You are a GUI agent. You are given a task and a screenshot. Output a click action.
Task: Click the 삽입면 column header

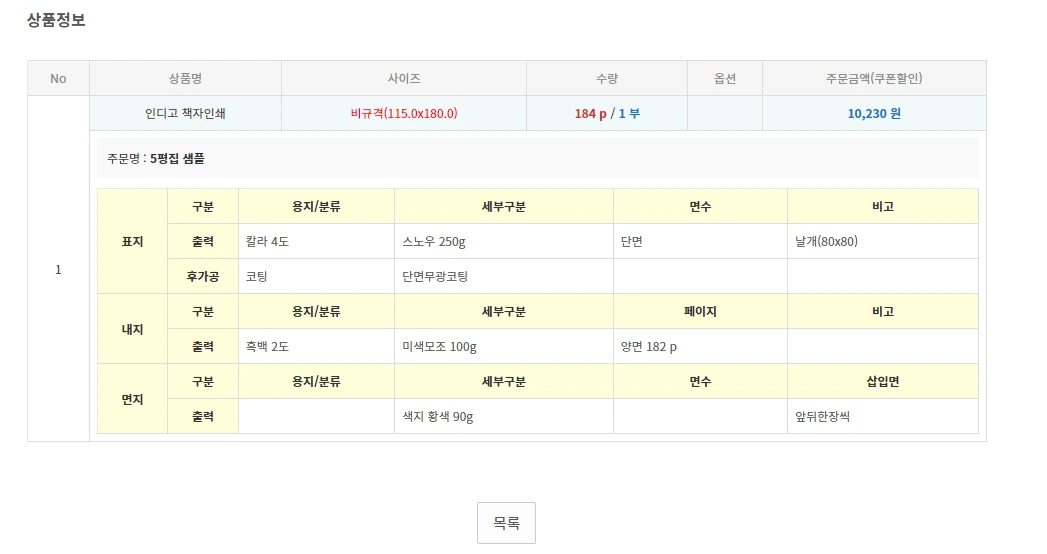(883, 382)
